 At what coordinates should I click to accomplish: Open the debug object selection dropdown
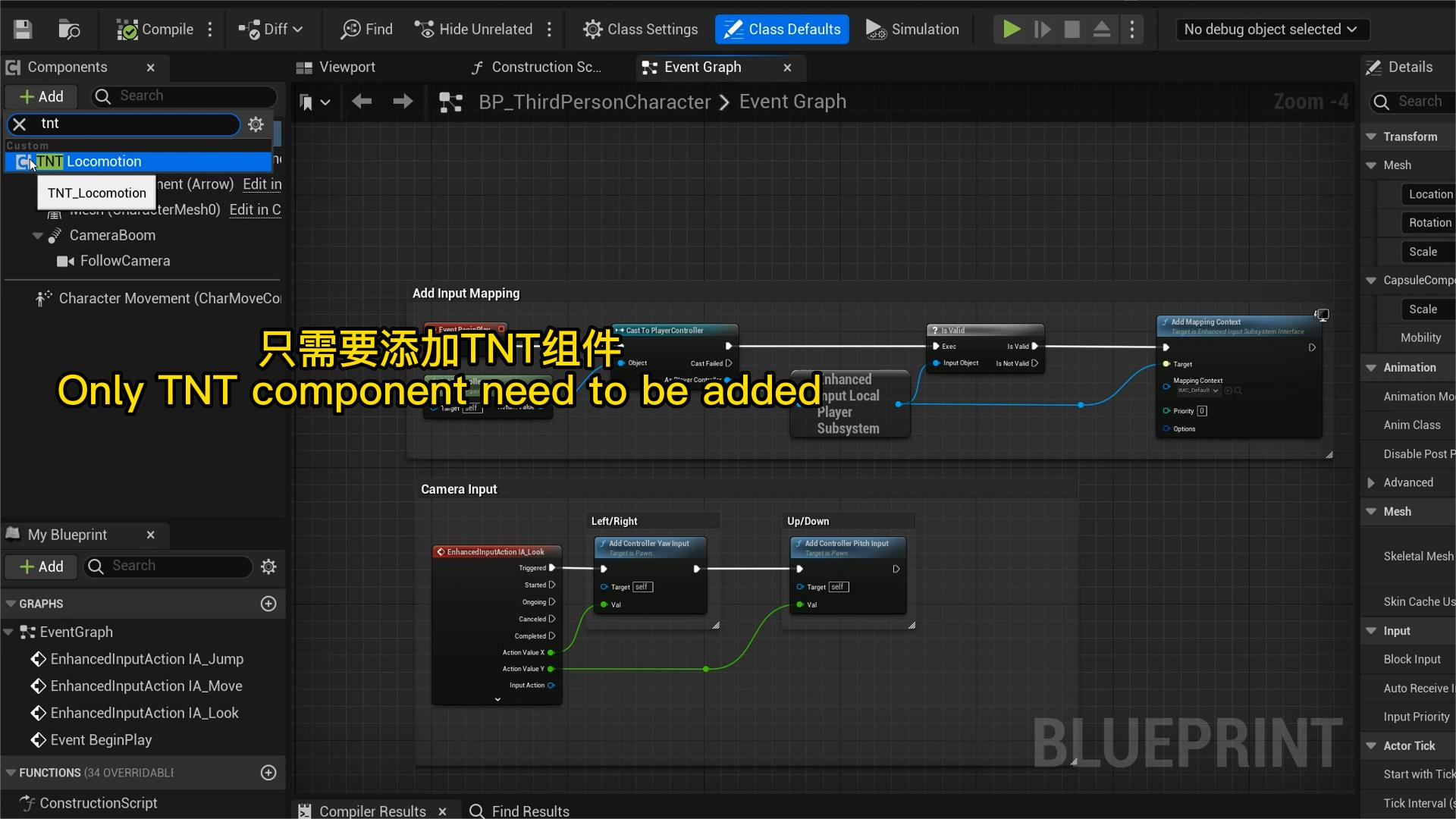1269,30
